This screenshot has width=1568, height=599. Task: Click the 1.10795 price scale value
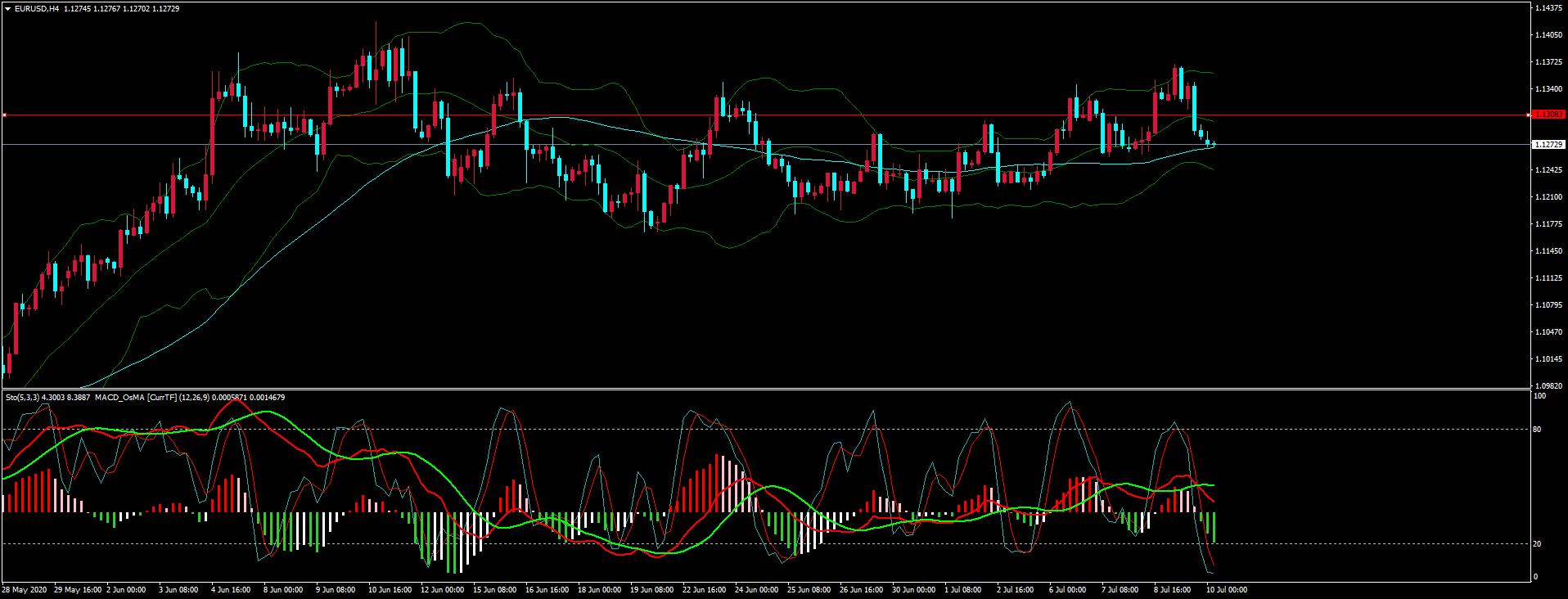click(1549, 305)
